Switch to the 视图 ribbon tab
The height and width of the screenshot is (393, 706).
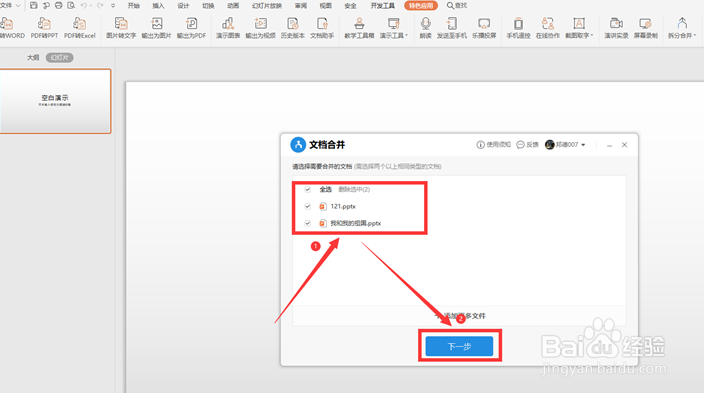point(326,5)
